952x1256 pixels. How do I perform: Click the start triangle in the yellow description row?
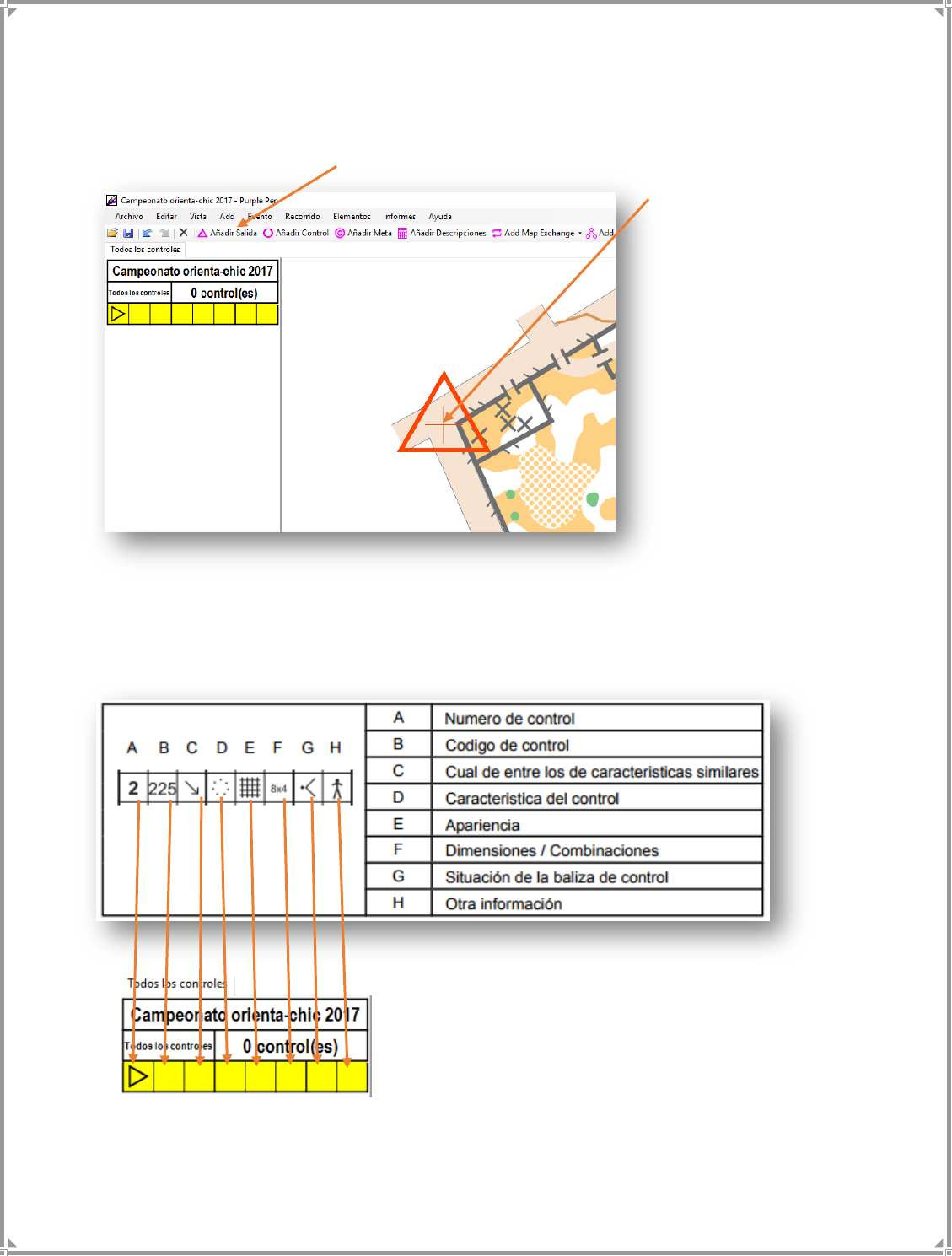point(118,314)
